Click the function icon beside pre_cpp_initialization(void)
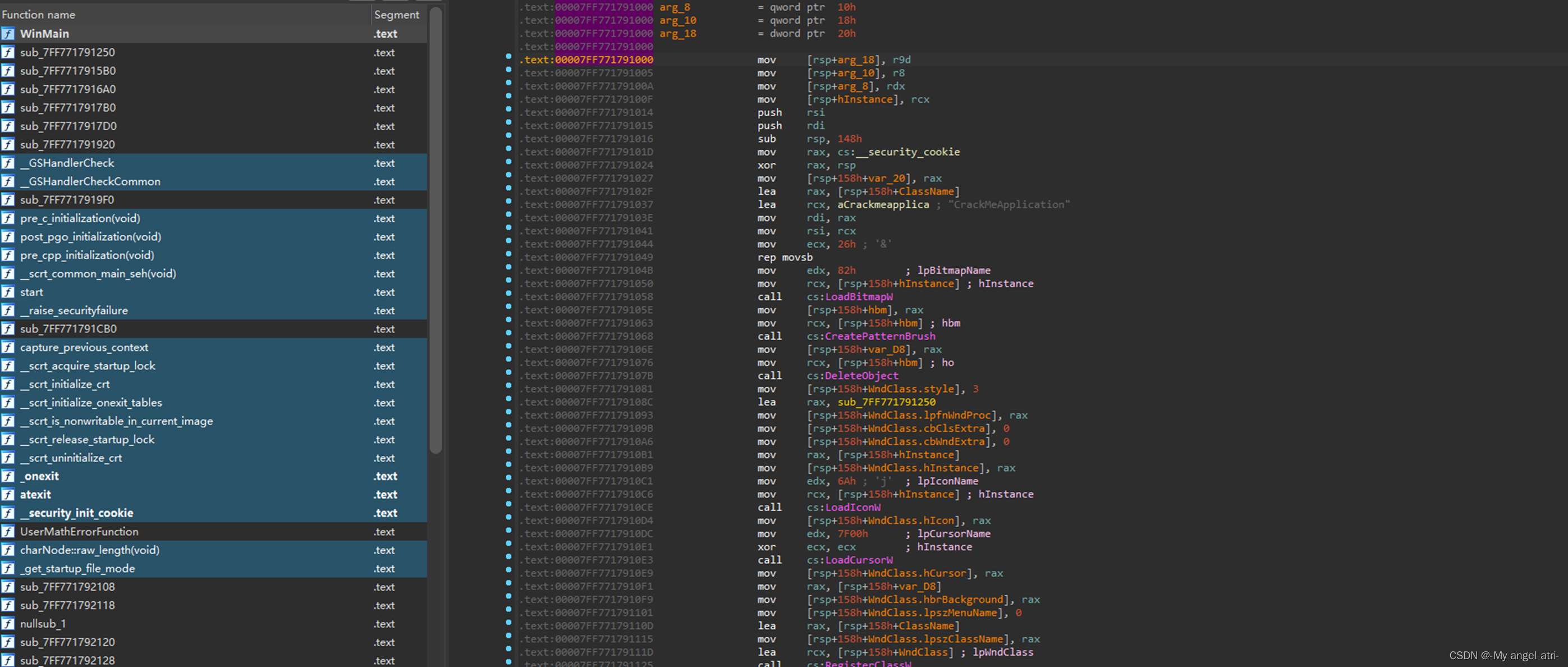The width and height of the screenshot is (1568, 667). point(8,255)
